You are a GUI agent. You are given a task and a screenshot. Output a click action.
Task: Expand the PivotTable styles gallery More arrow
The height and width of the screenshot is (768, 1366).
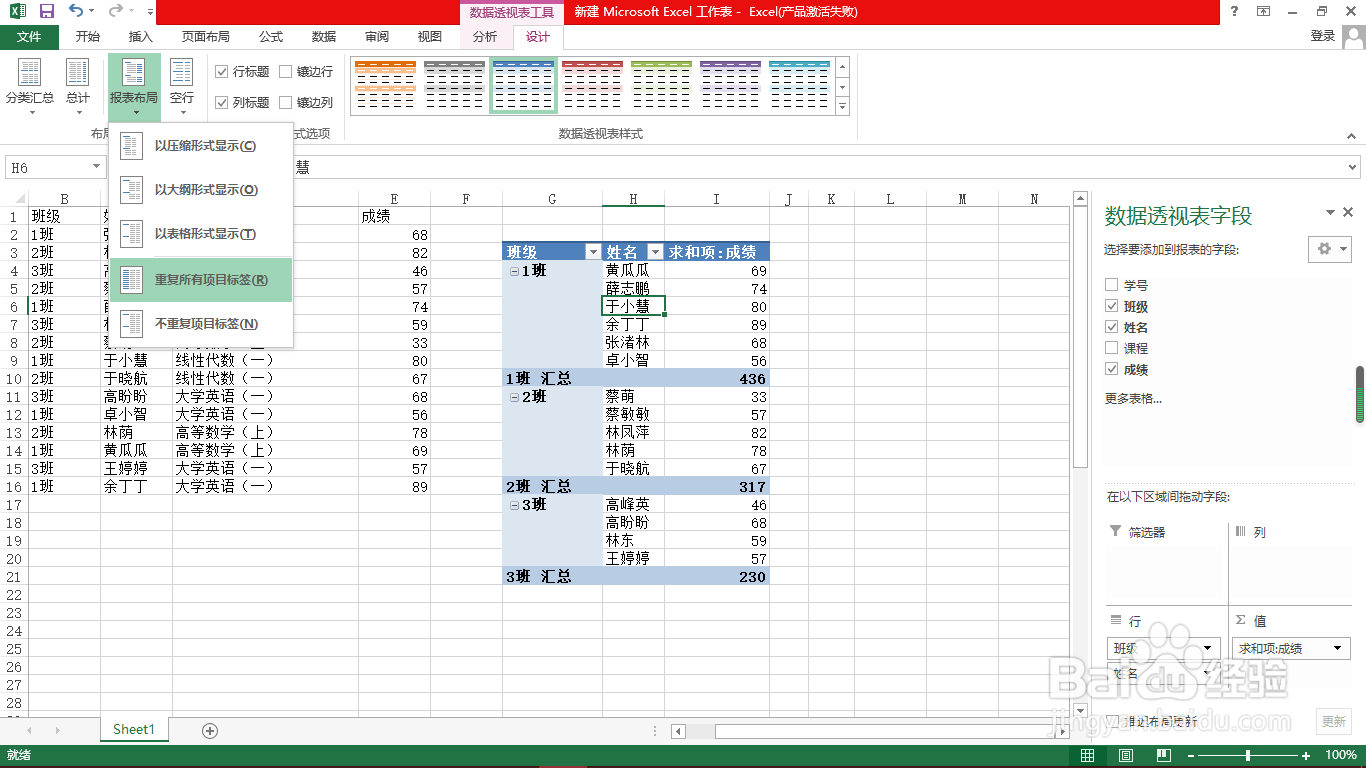(x=842, y=106)
